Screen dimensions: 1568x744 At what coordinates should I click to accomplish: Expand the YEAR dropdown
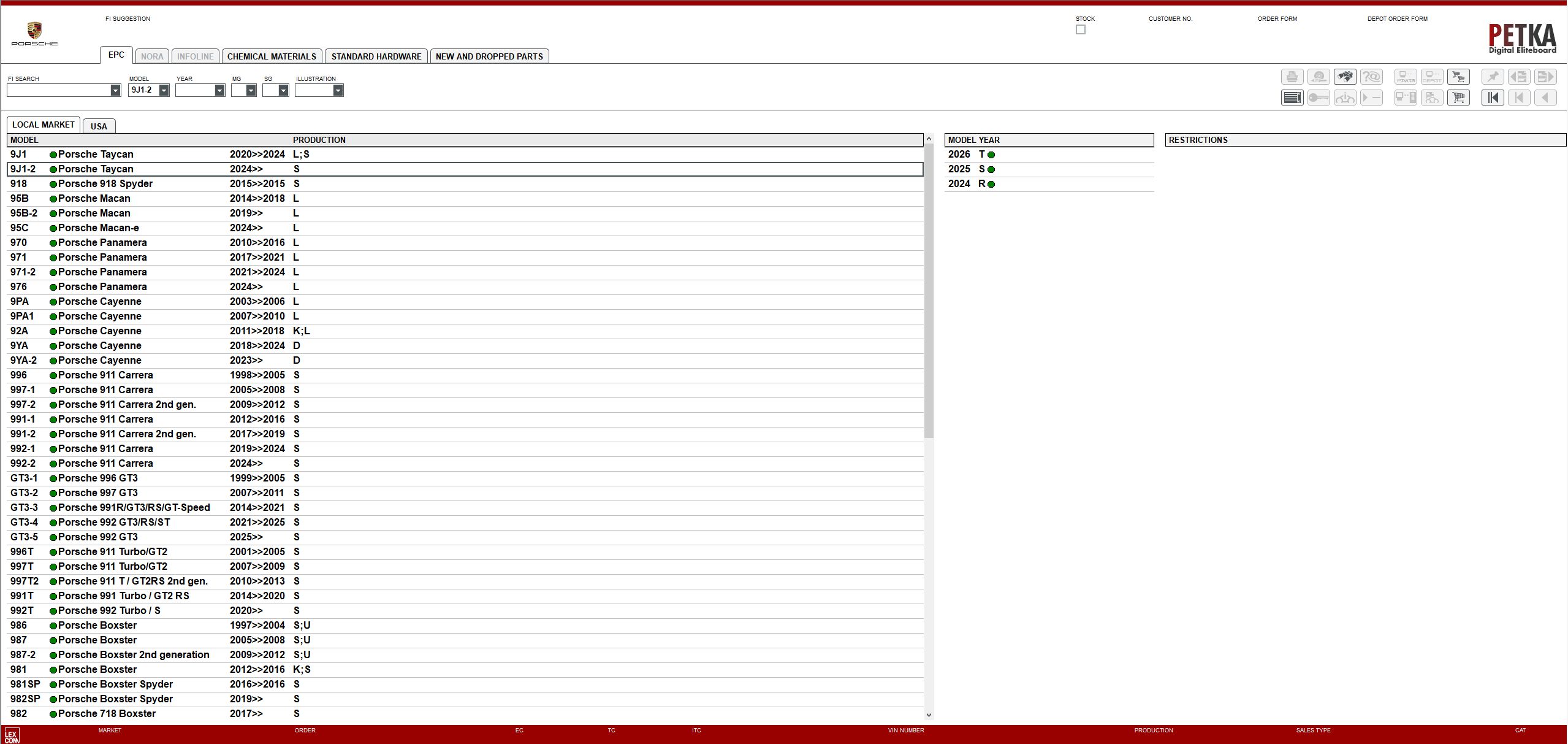pos(219,90)
